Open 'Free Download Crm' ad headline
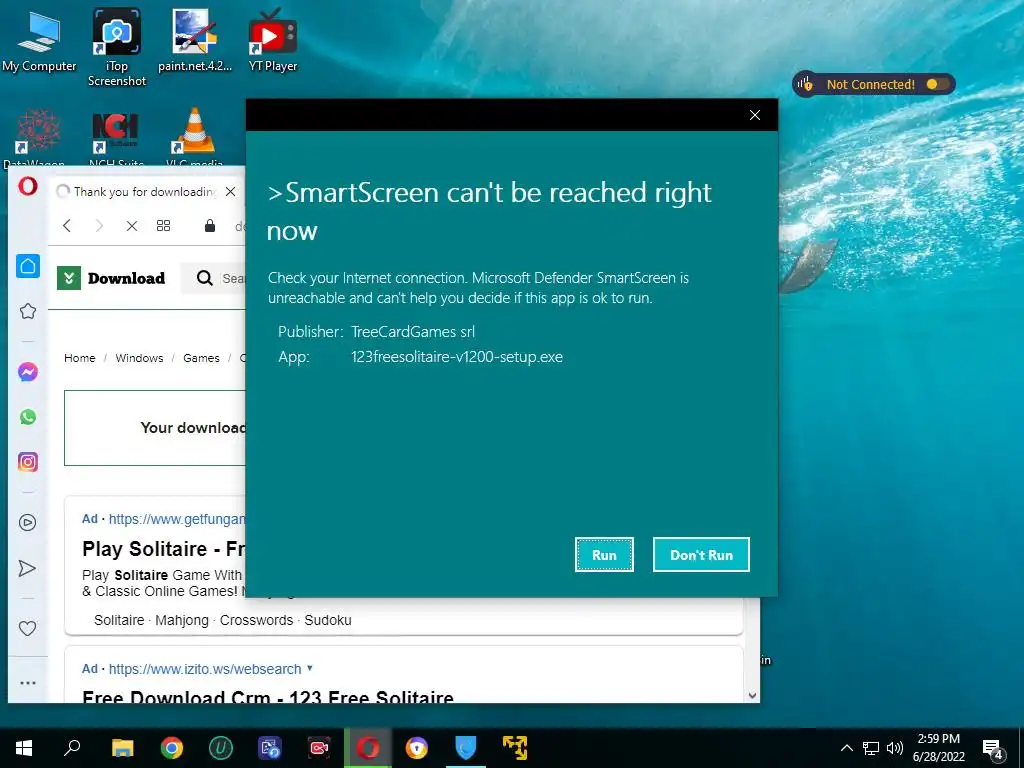1024x768 pixels. click(x=268, y=697)
